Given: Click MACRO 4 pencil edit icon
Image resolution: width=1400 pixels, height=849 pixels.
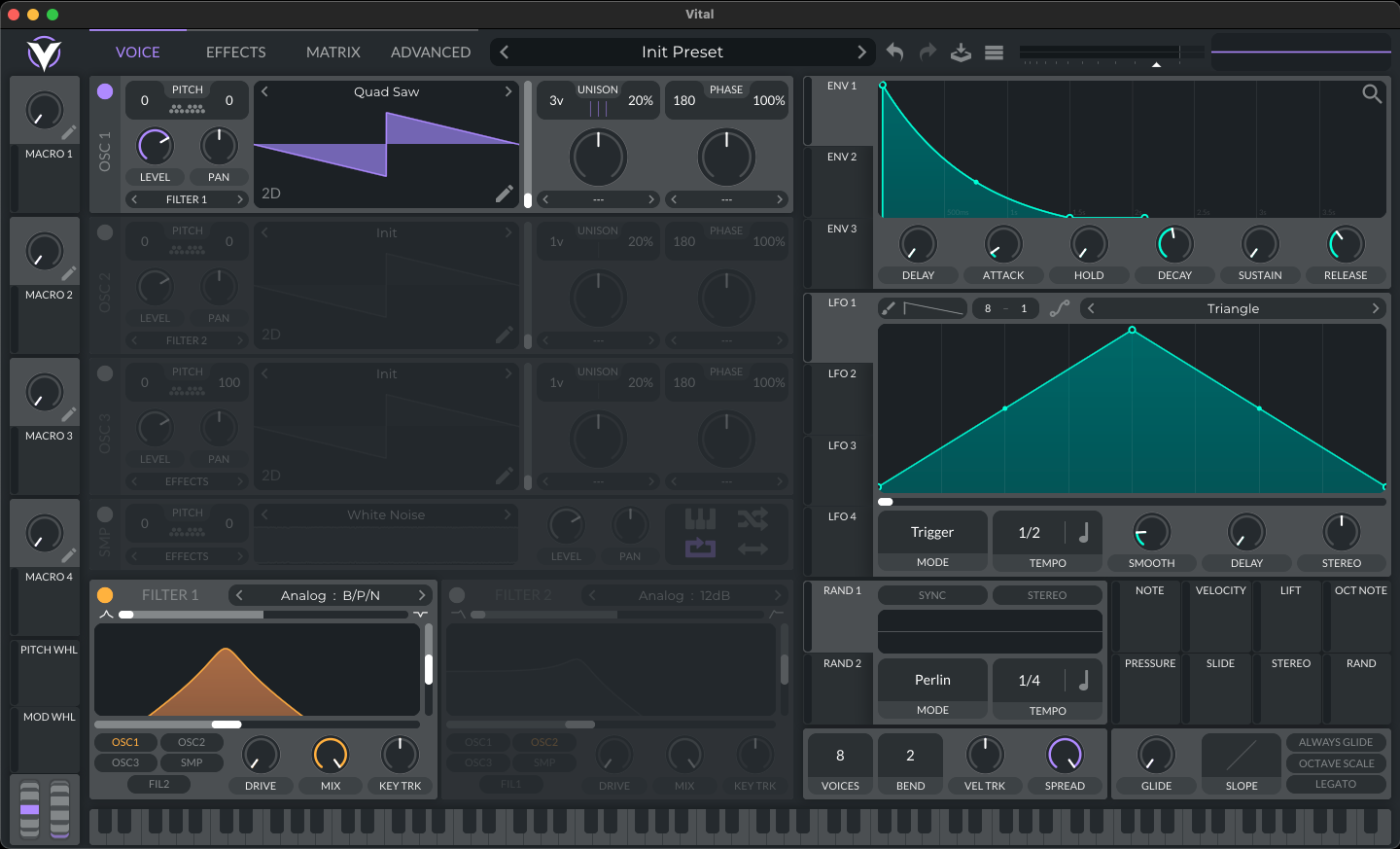Looking at the screenshot, I should [69, 555].
